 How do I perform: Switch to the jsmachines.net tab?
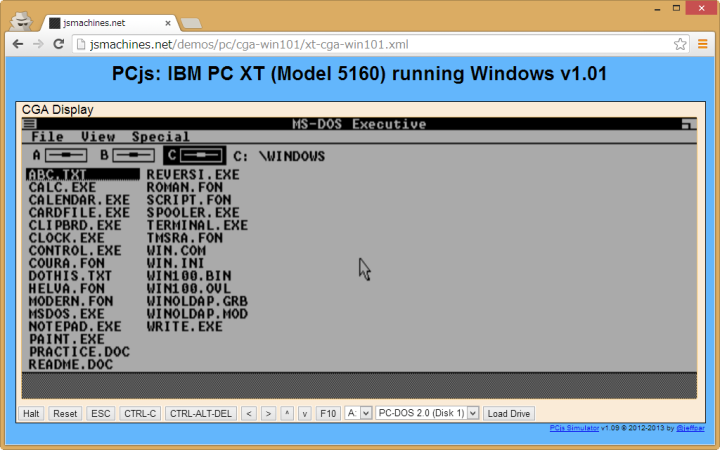(109, 23)
